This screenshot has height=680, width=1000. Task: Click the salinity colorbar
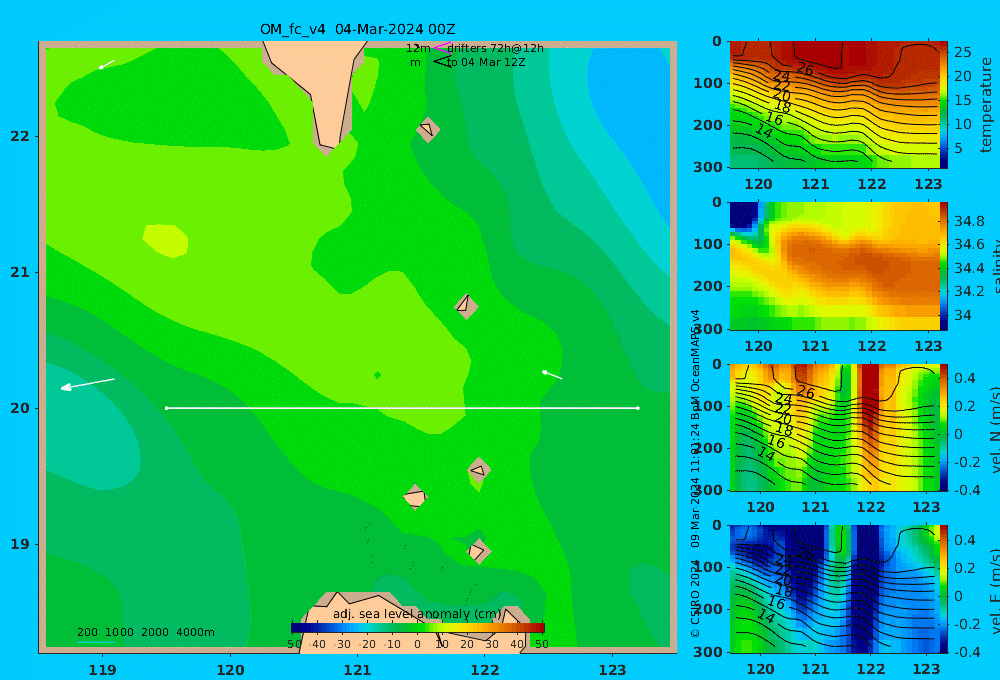click(x=944, y=266)
